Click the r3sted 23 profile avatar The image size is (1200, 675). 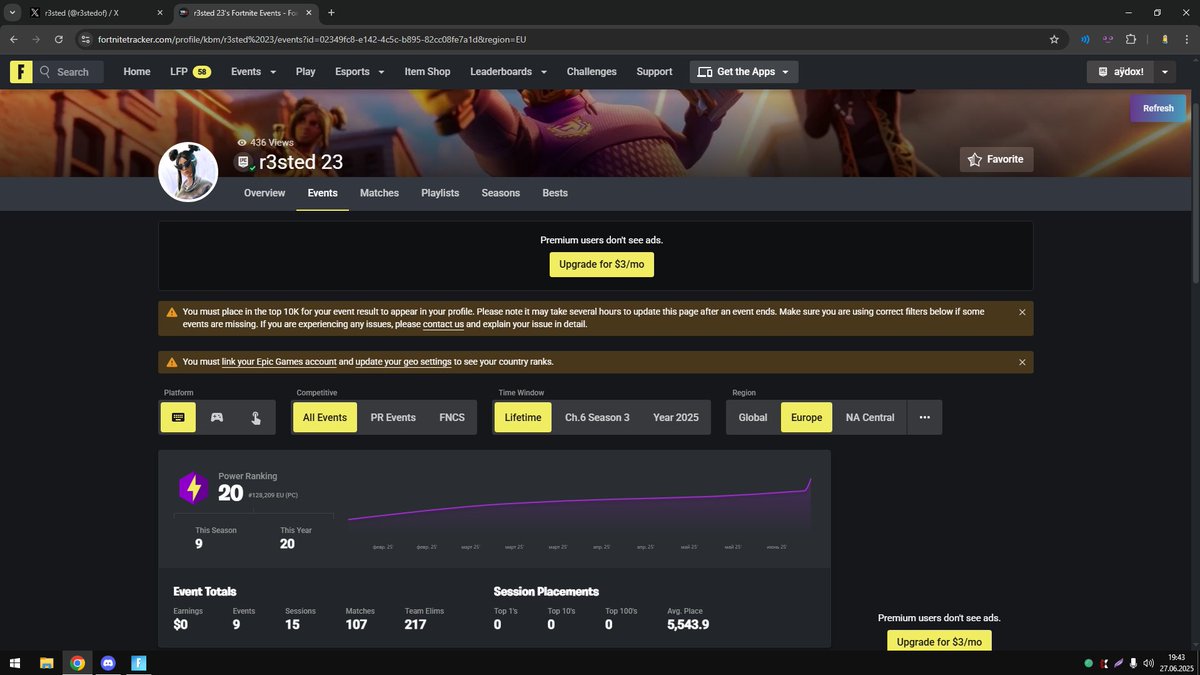[x=188, y=172]
